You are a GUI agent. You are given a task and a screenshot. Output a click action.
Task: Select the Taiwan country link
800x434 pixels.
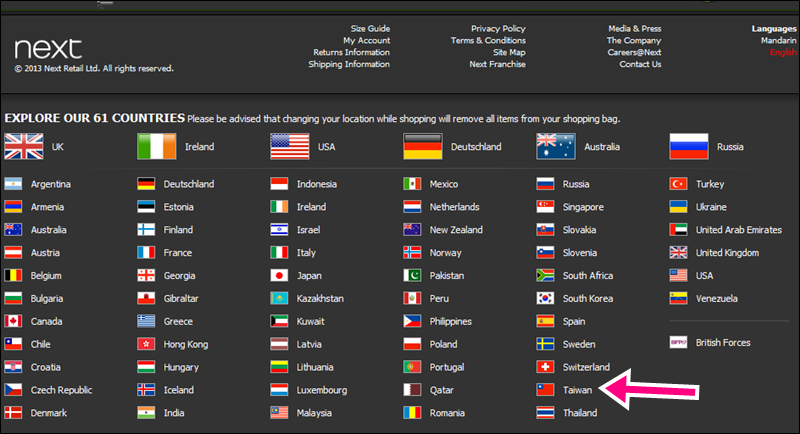coord(578,390)
